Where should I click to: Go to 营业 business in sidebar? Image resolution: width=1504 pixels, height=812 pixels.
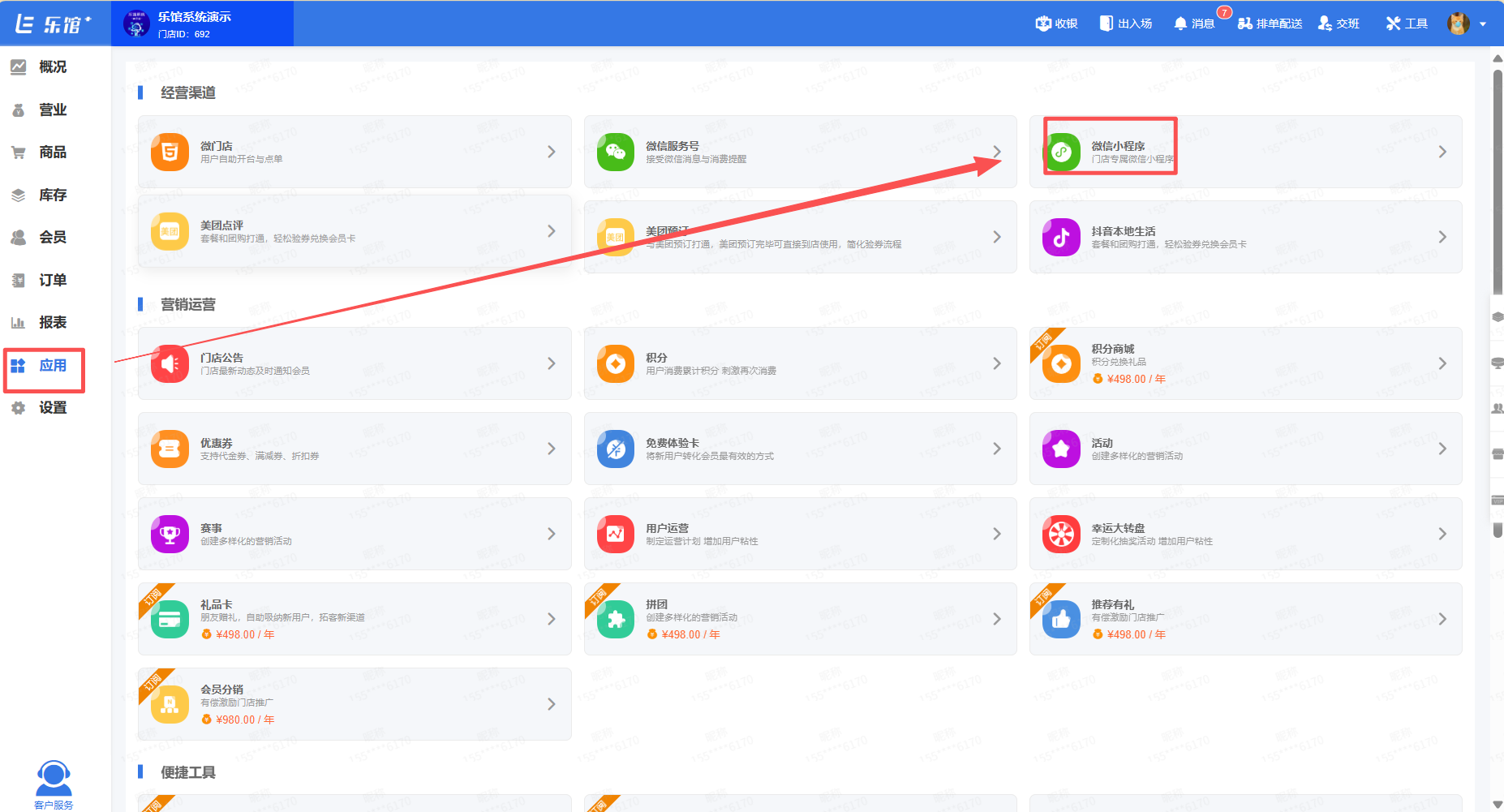[x=39, y=110]
